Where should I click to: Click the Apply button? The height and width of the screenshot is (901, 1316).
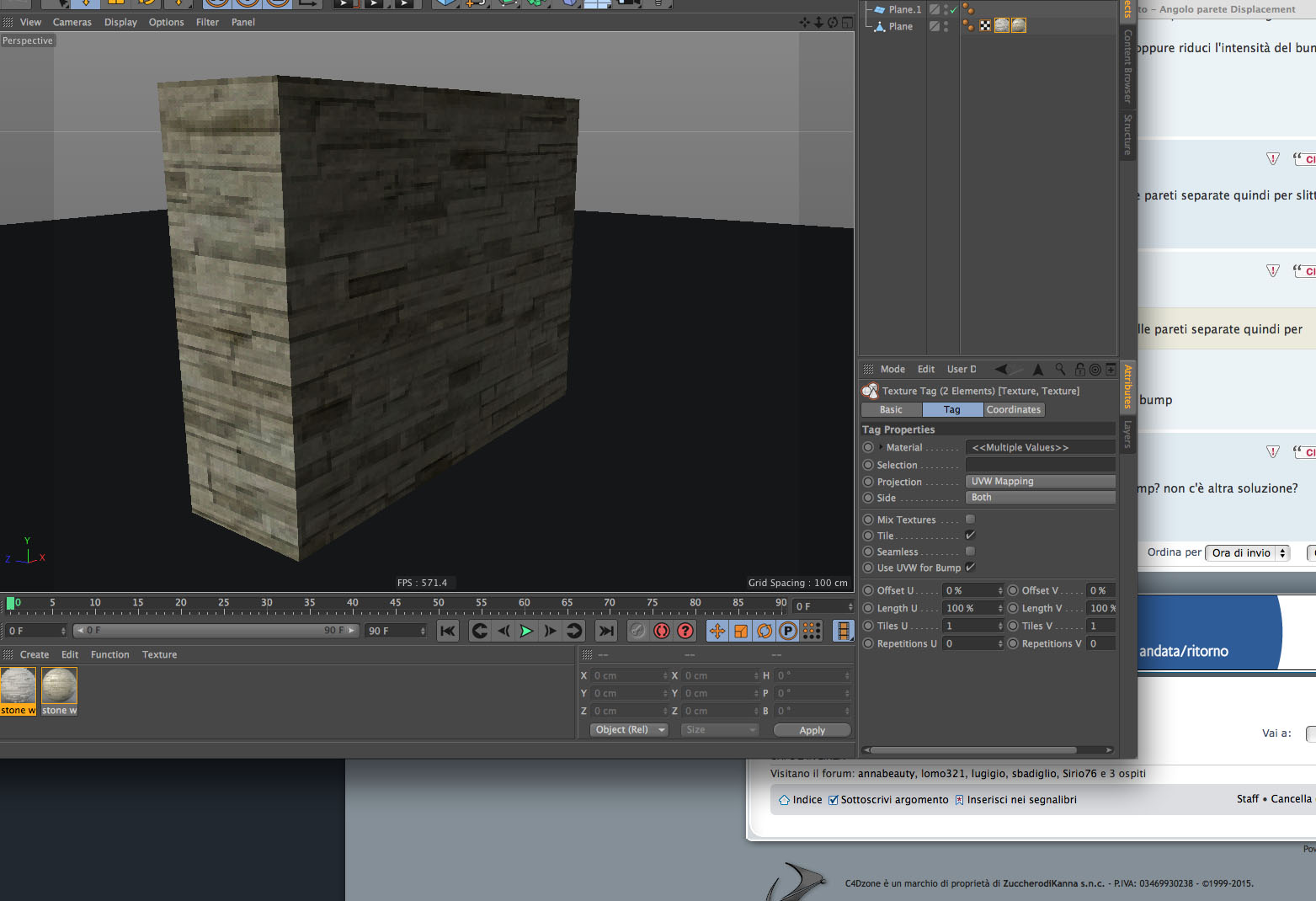[812, 730]
